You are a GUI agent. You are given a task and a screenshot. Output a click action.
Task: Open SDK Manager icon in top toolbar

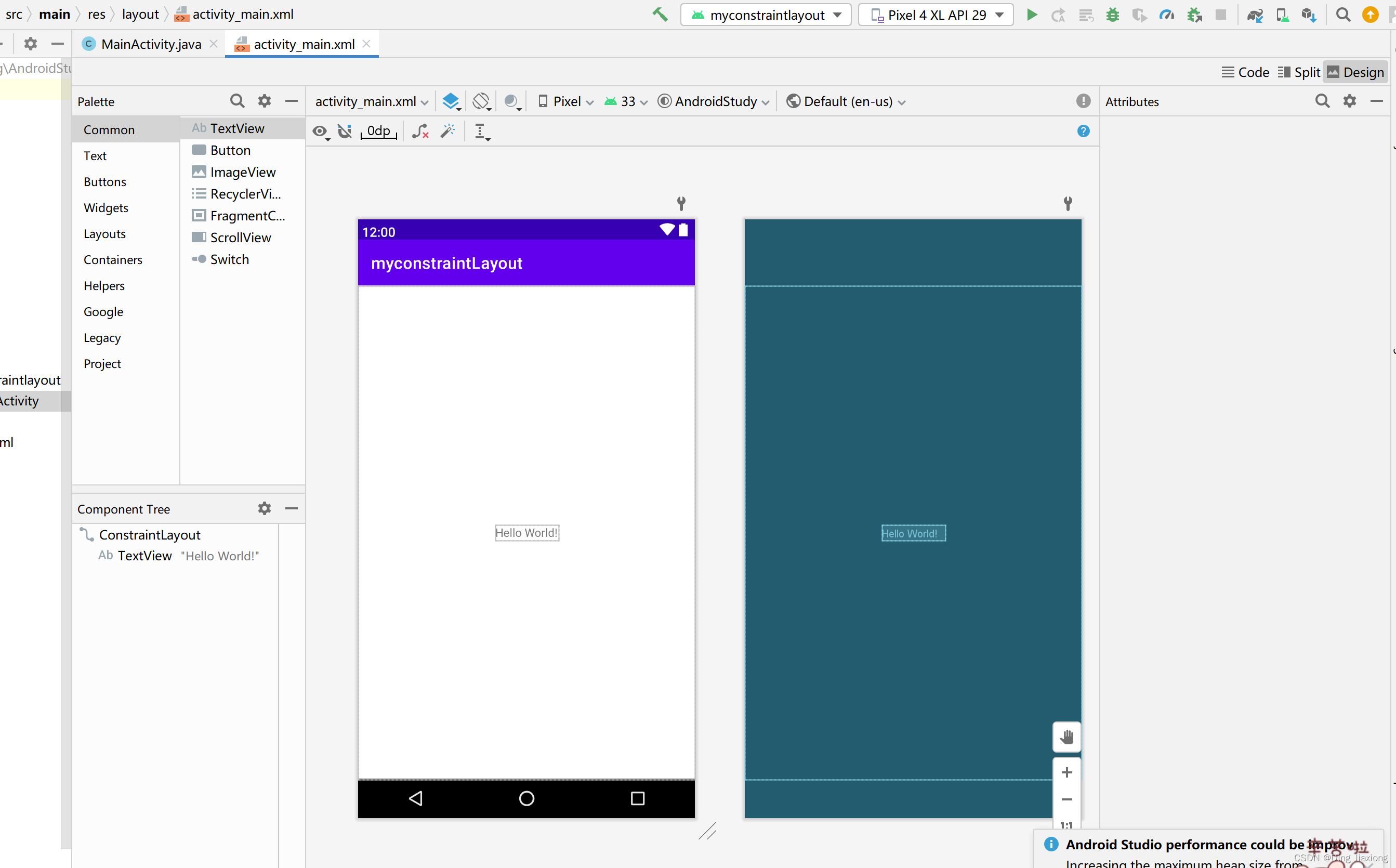(x=1309, y=15)
